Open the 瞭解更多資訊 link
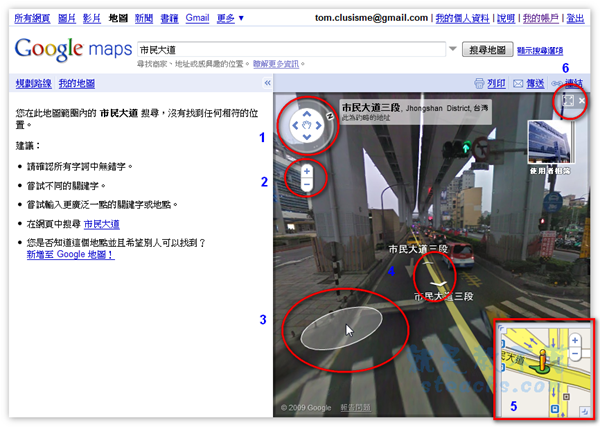This screenshot has height=427, width=600. tap(276, 64)
